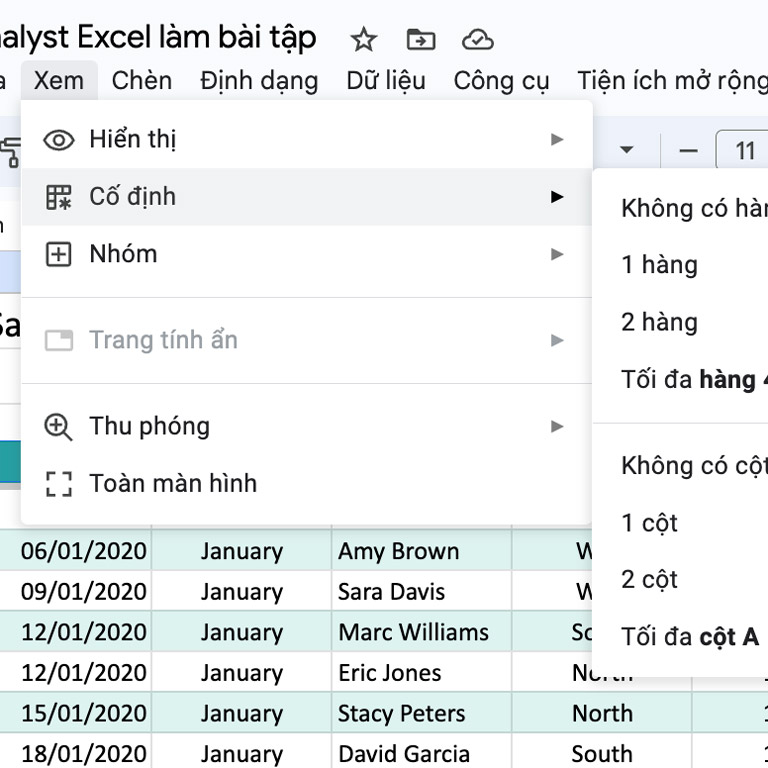Expand the Thu phóng submenu arrow
768x768 pixels.
click(x=557, y=427)
